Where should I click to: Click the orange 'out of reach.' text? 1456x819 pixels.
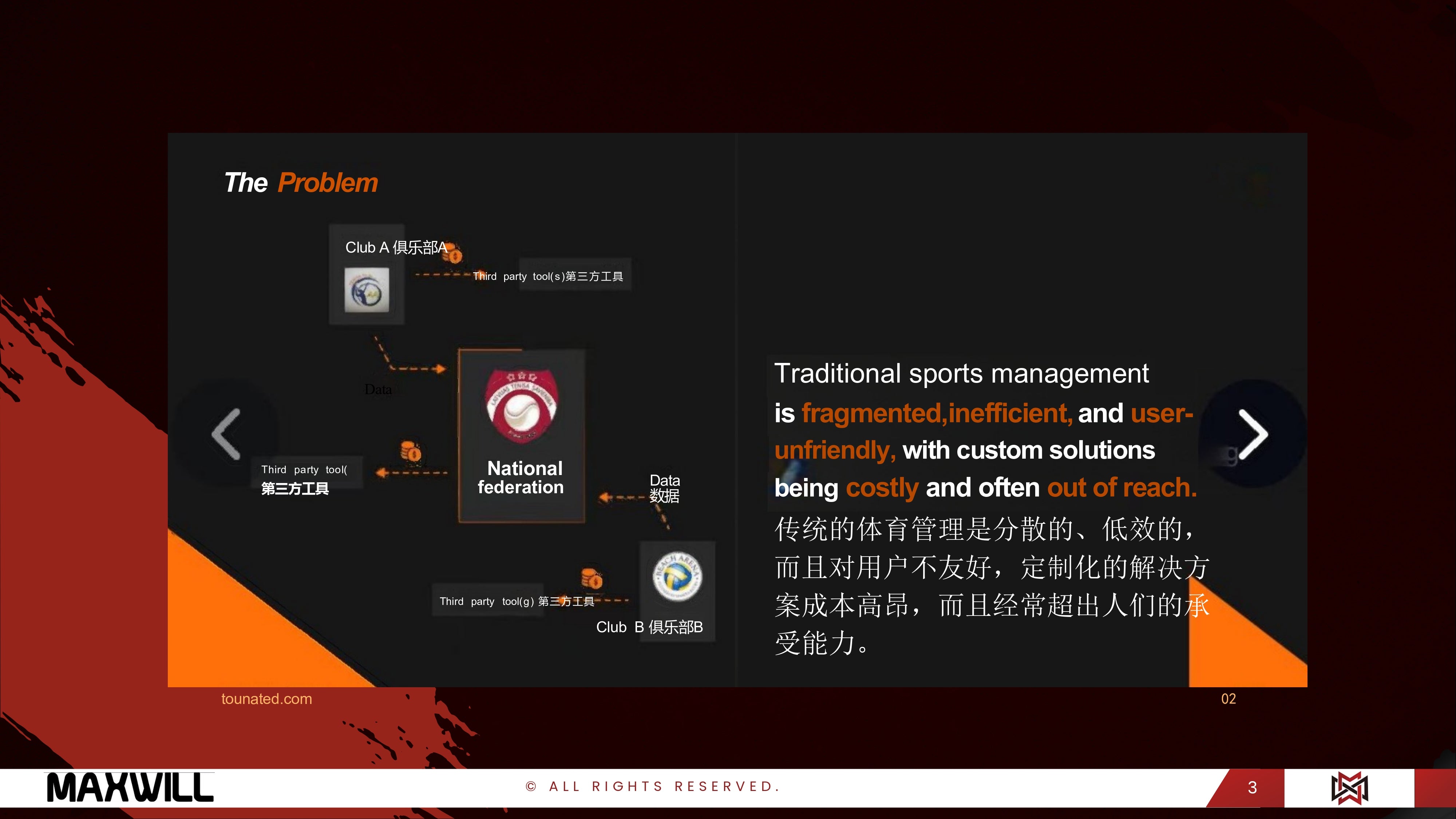click(x=1122, y=488)
